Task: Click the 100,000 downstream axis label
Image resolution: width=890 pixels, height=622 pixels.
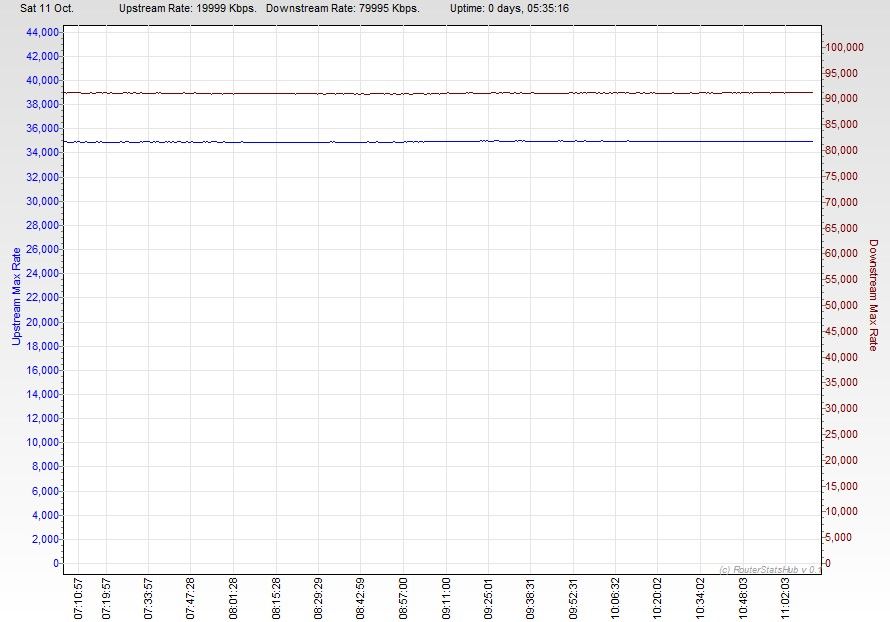Action: (x=844, y=47)
